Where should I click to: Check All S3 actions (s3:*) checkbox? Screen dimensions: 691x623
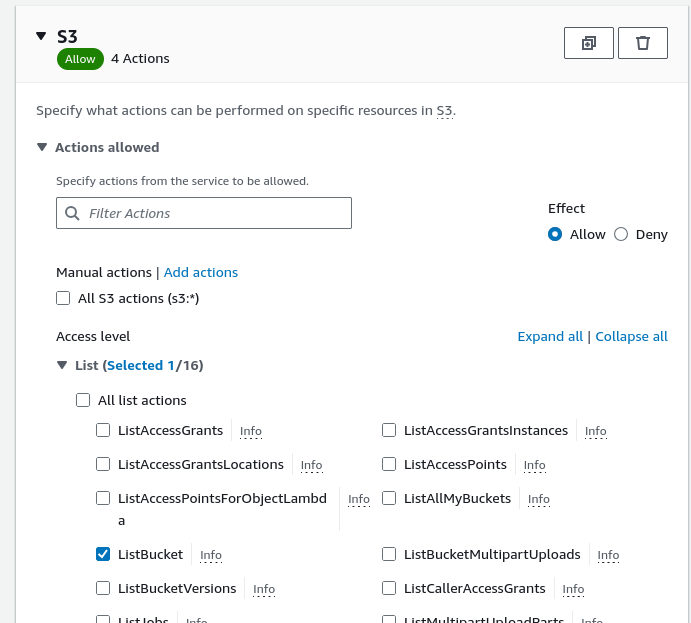[63, 298]
